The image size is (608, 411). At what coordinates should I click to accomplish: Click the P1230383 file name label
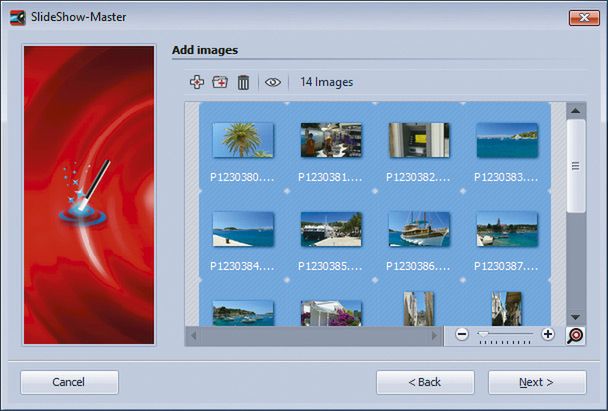click(506, 178)
